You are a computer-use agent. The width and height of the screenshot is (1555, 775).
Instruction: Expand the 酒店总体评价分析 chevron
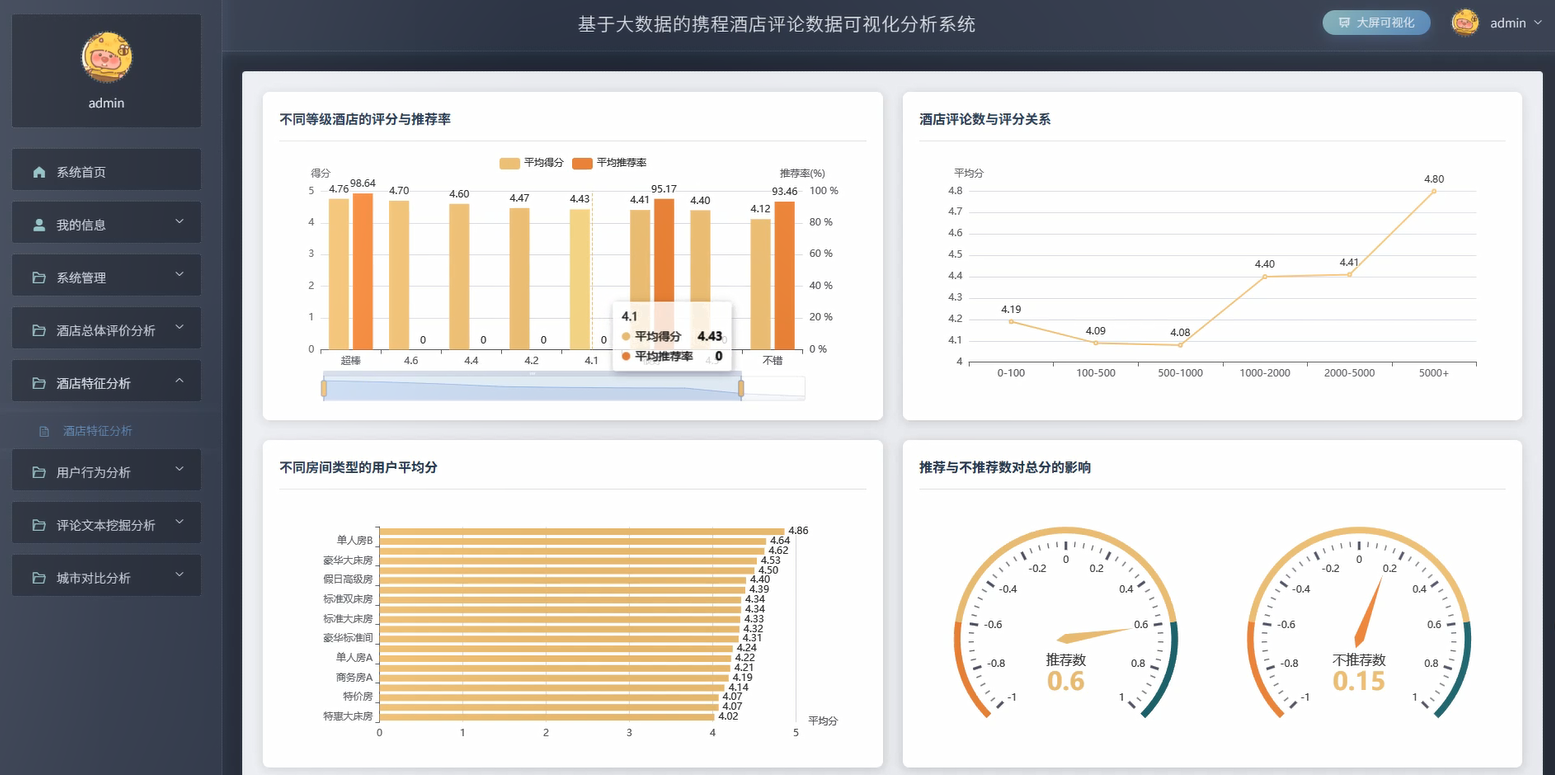(180, 327)
